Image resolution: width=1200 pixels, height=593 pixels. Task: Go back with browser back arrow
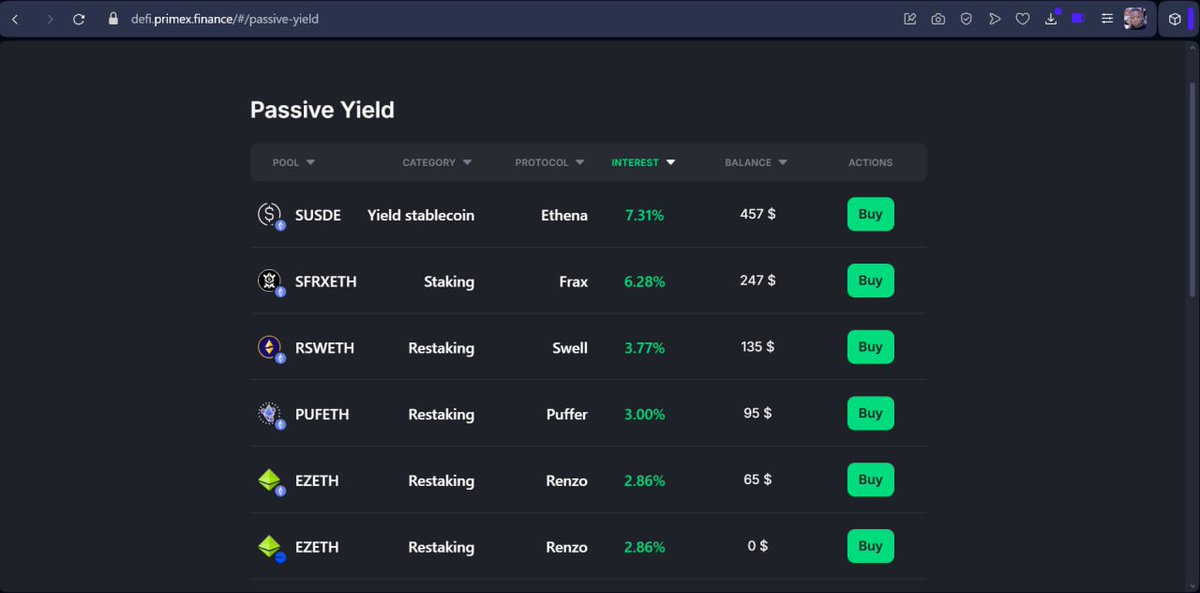[x=15, y=19]
